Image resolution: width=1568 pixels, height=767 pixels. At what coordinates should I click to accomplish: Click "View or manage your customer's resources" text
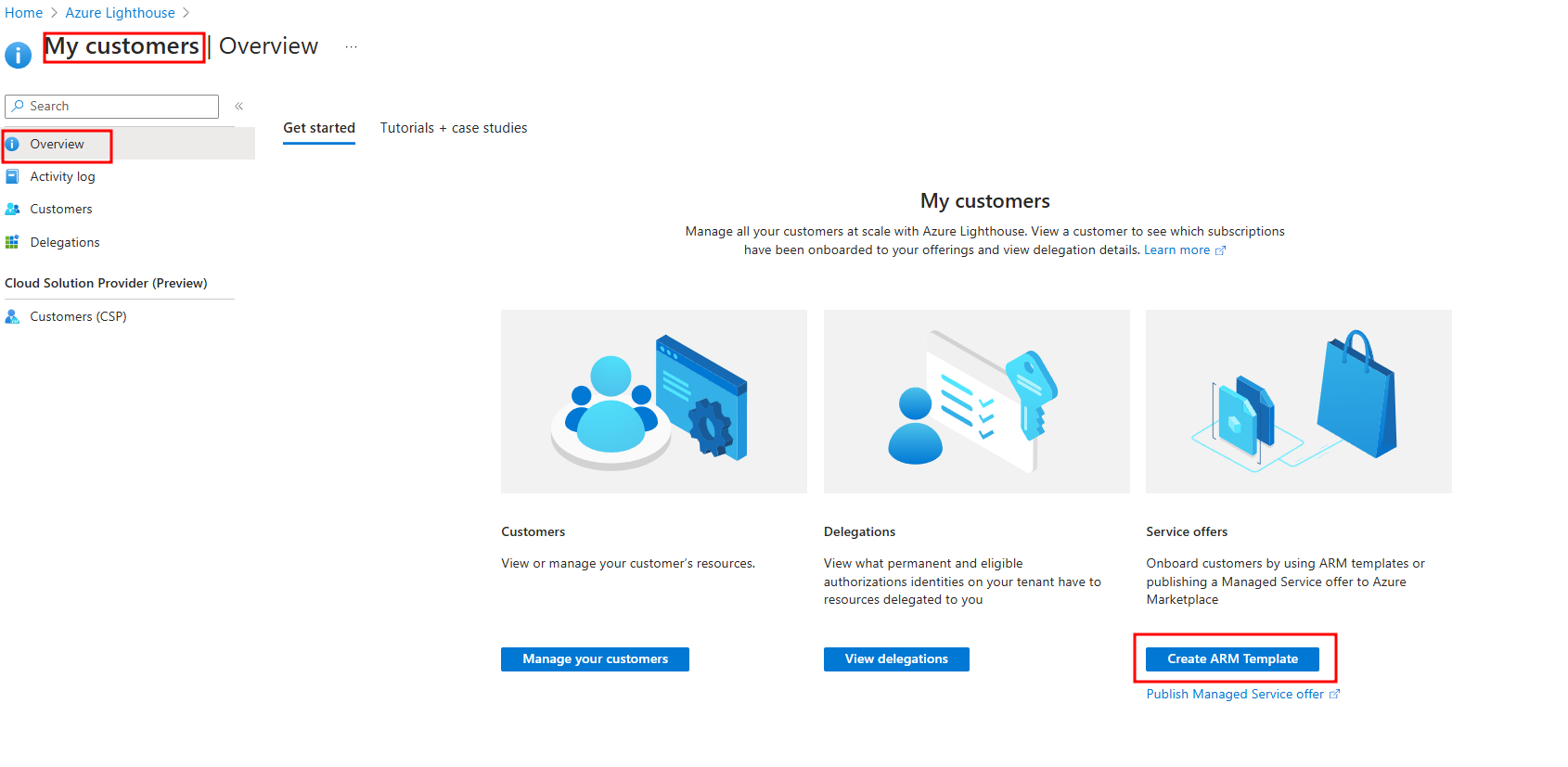click(x=628, y=563)
